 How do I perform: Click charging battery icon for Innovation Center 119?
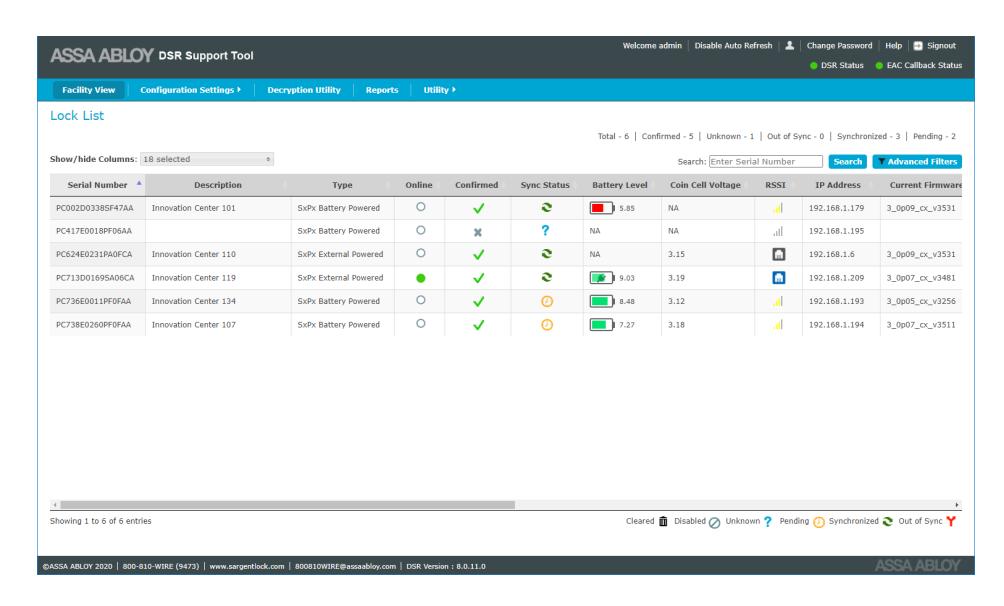tap(601, 278)
